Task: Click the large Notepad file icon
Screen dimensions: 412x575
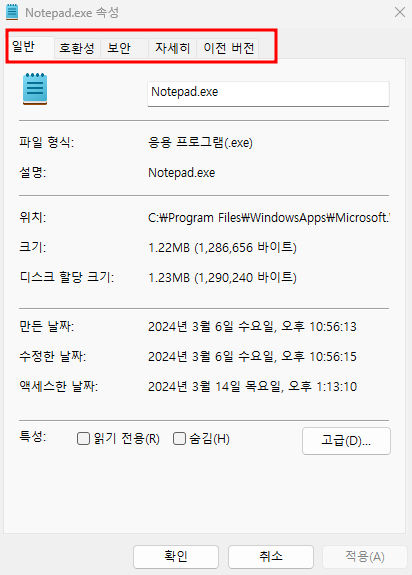Action: [x=35, y=89]
